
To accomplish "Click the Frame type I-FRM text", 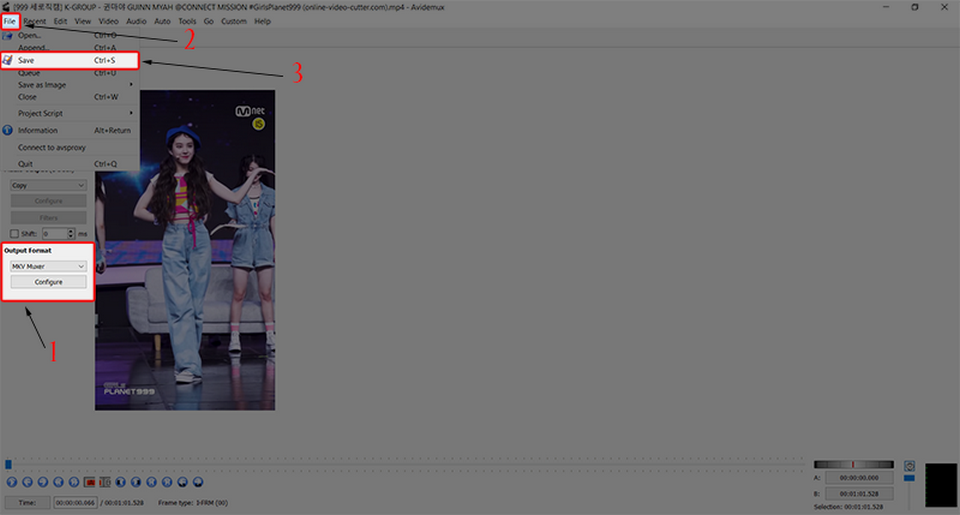I will pos(193,503).
